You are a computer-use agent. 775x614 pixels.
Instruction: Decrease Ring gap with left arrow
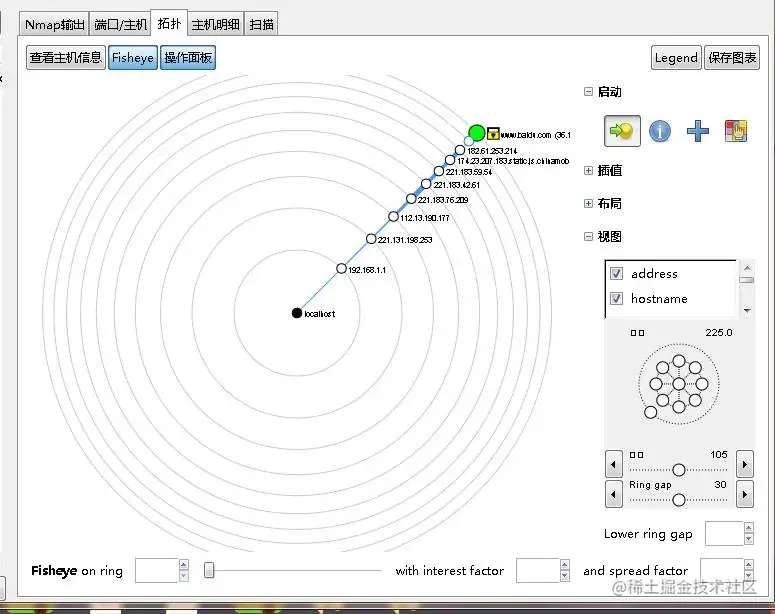point(614,494)
